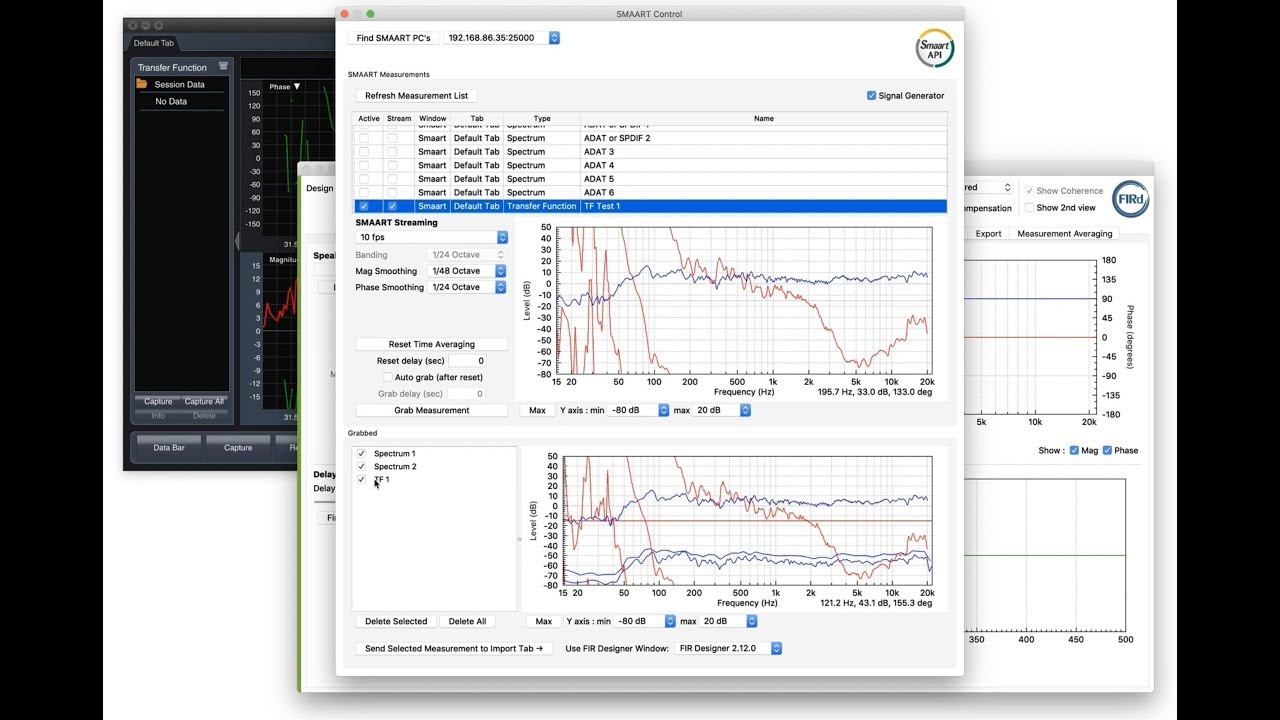Open upper graph Y axis min -80 dB dropdown

(640, 410)
